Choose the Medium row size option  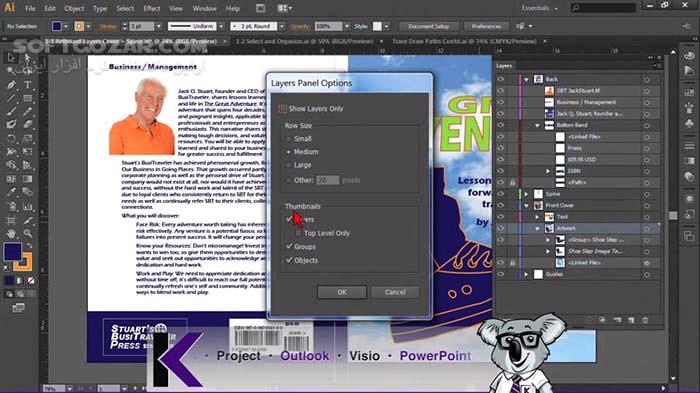point(288,152)
